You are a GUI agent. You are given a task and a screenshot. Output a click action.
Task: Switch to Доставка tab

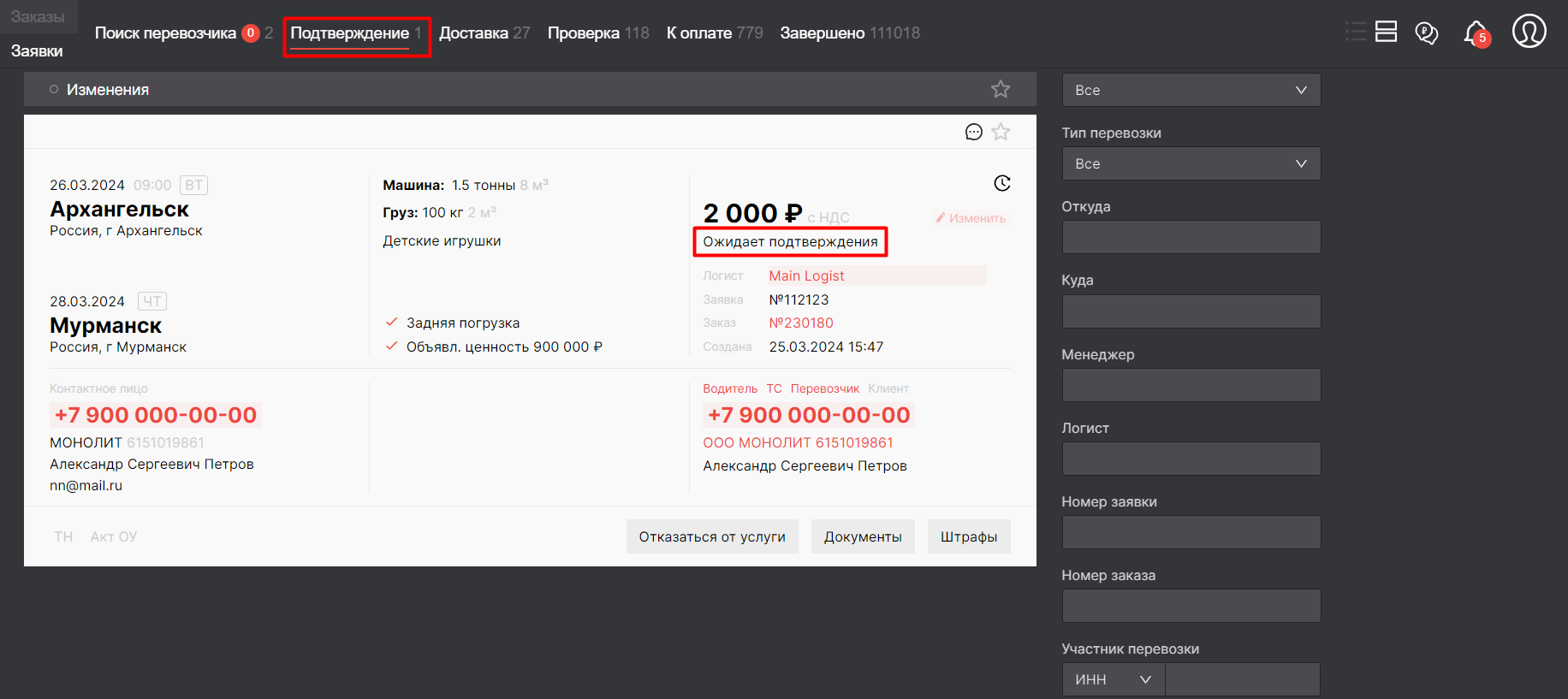(x=473, y=33)
